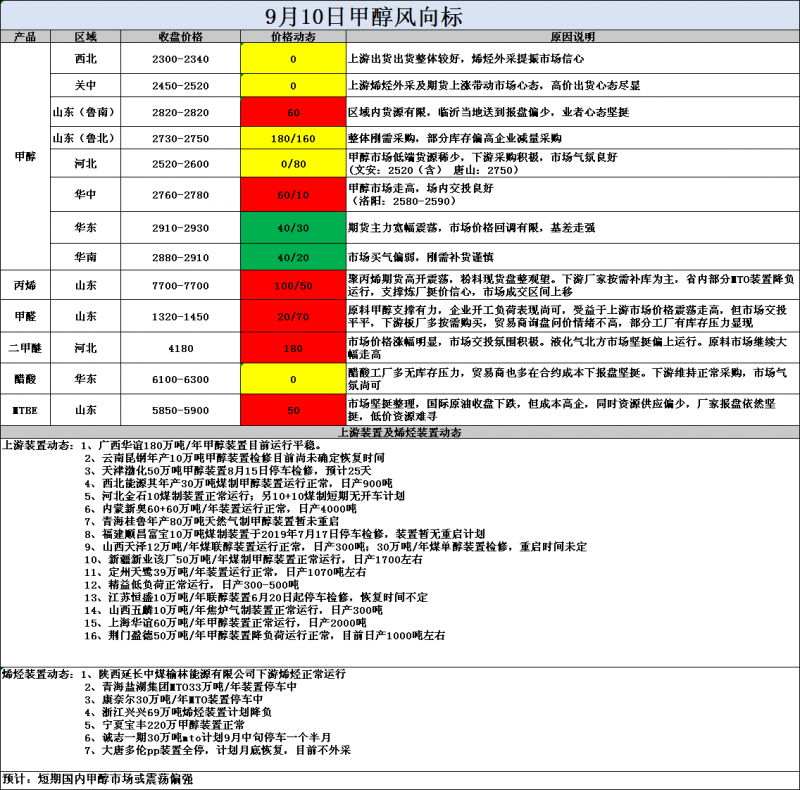
Task: Click reason text '期货主力宽幅震荡'
Action: 393,228
